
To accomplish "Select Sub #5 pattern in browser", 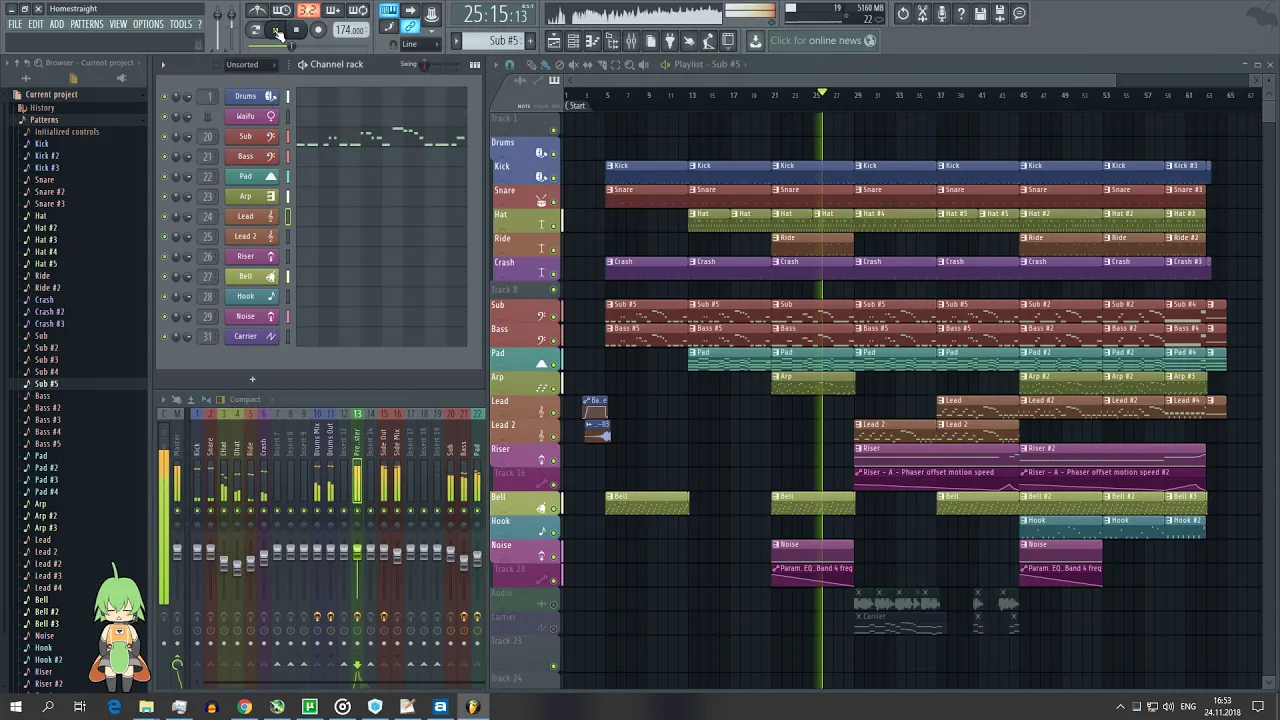I will 46,384.
